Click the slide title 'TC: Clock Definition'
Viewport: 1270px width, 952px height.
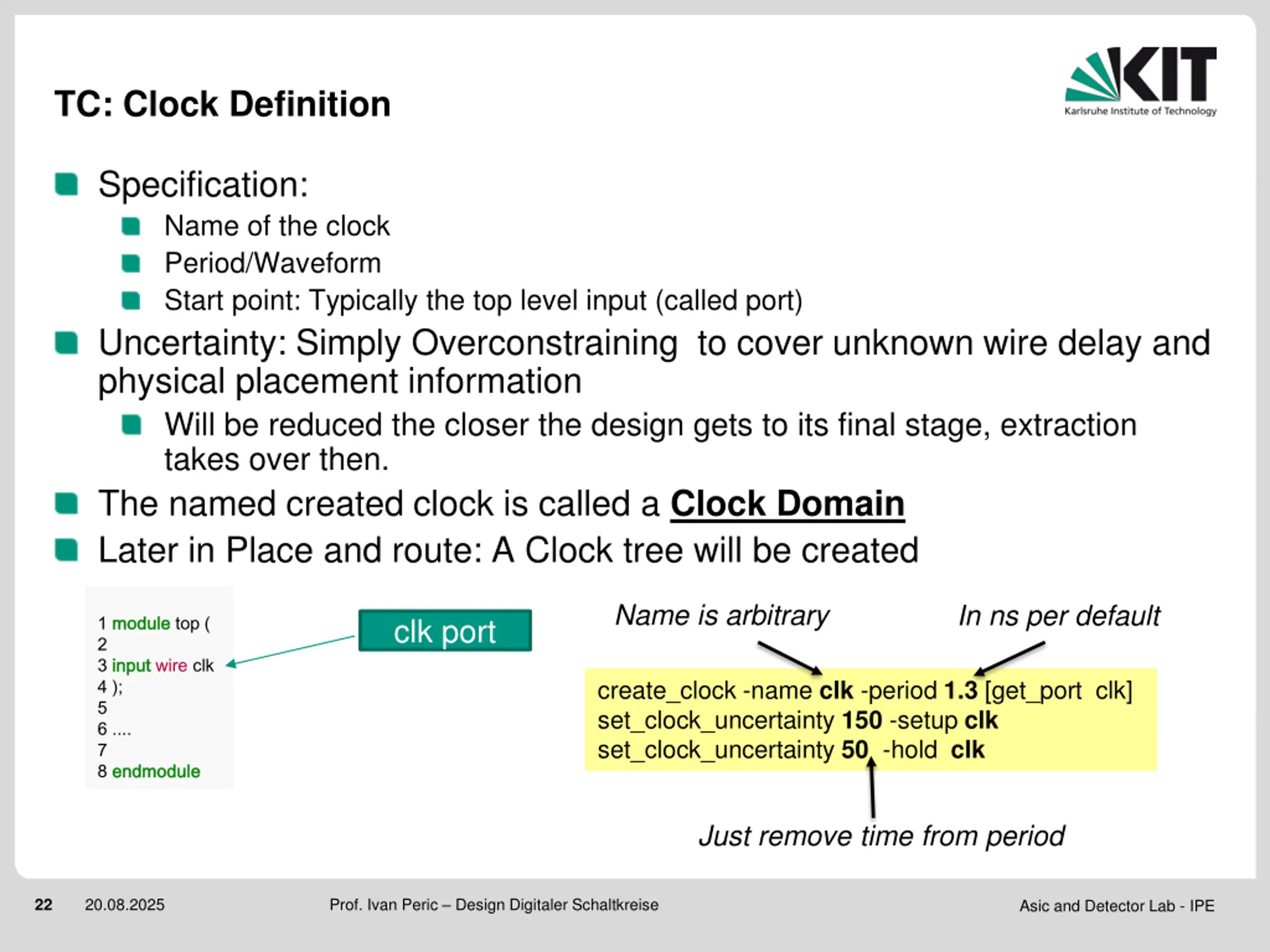[x=222, y=104]
